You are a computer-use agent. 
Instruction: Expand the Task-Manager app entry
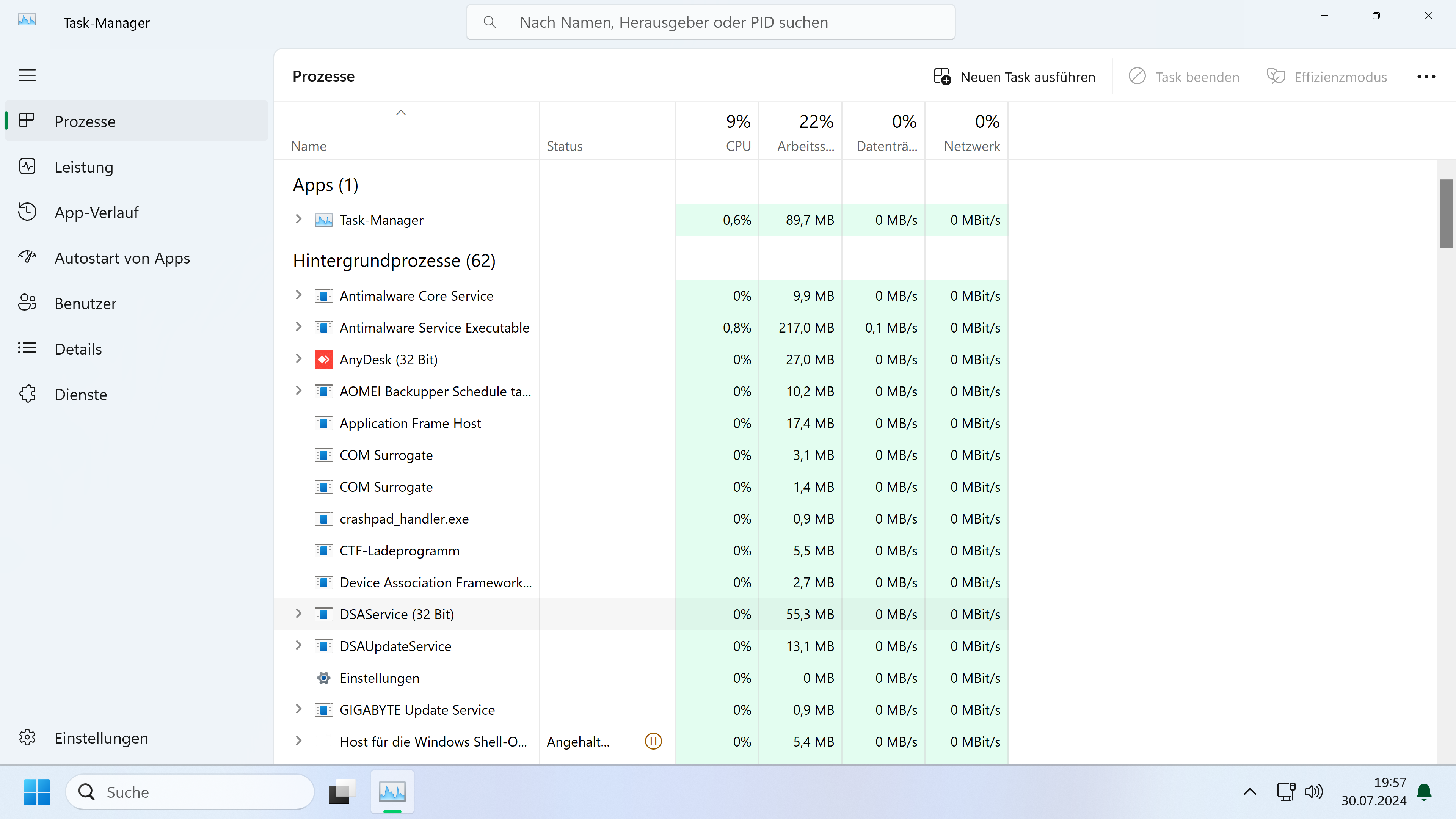[x=298, y=219]
